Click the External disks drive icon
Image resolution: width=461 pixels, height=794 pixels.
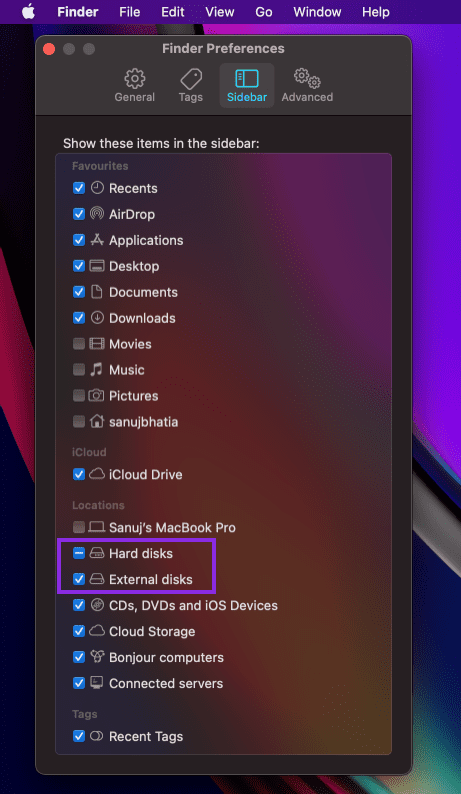coord(97,579)
